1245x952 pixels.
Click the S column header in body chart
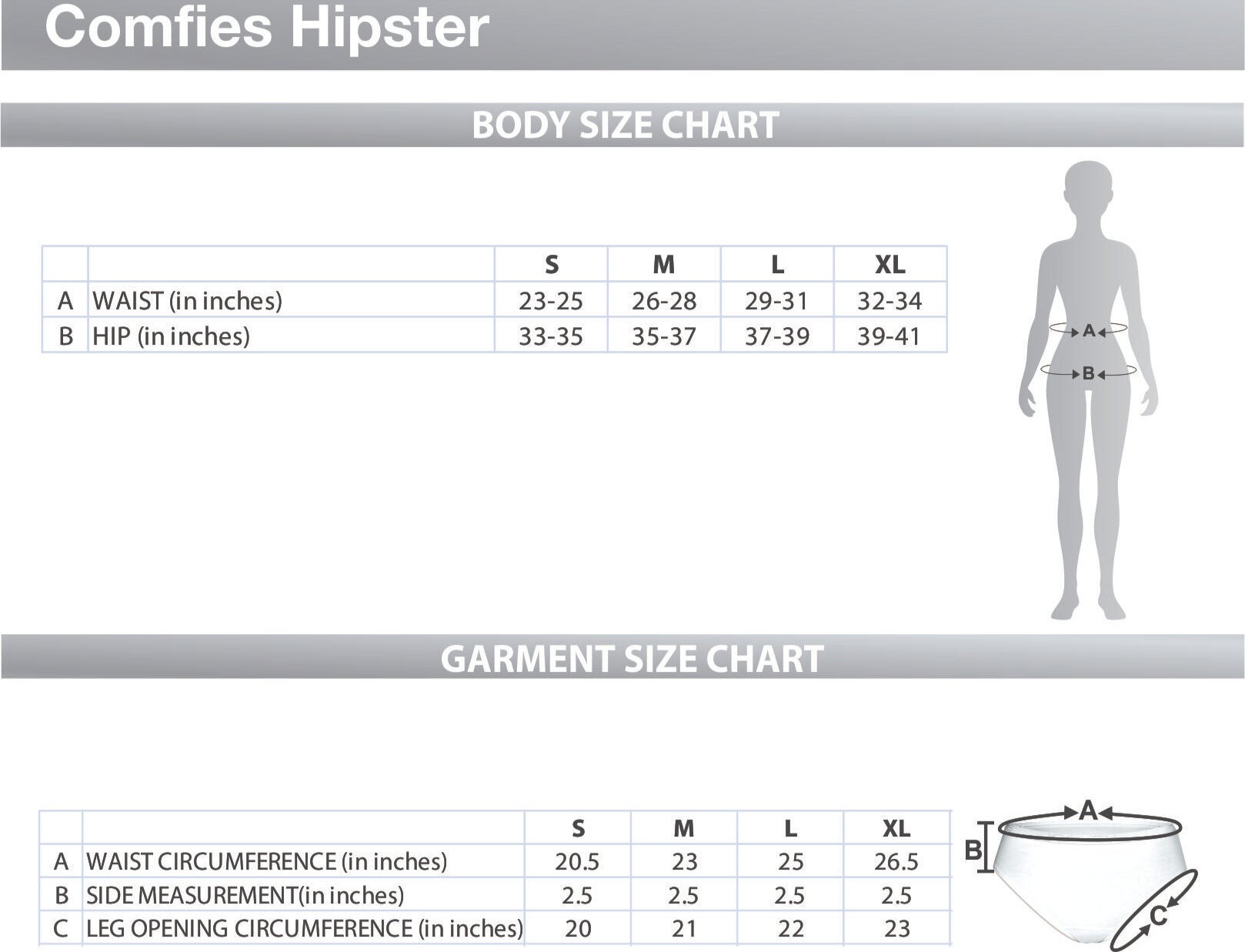tap(551, 265)
